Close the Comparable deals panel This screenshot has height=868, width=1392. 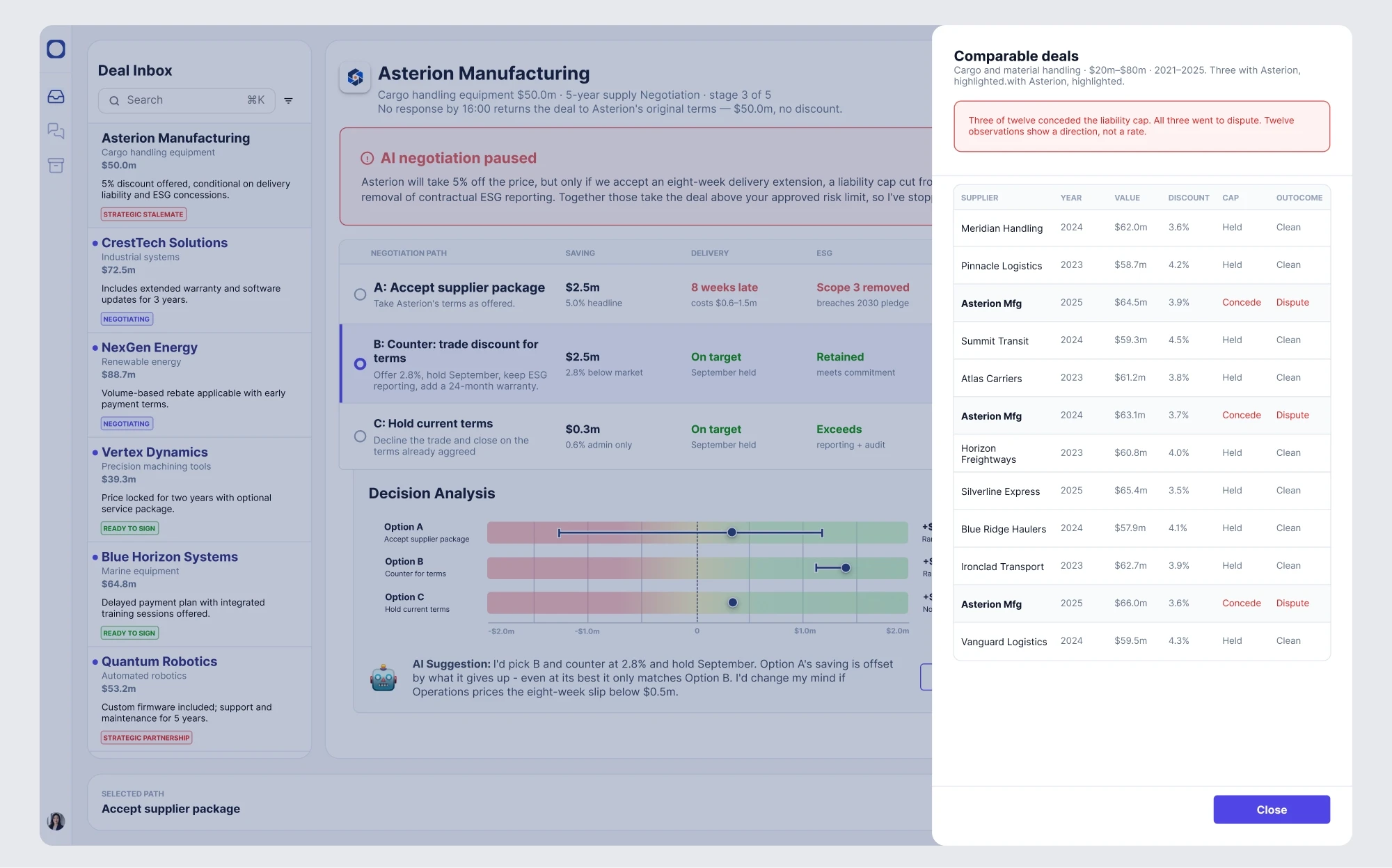(1272, 810)
